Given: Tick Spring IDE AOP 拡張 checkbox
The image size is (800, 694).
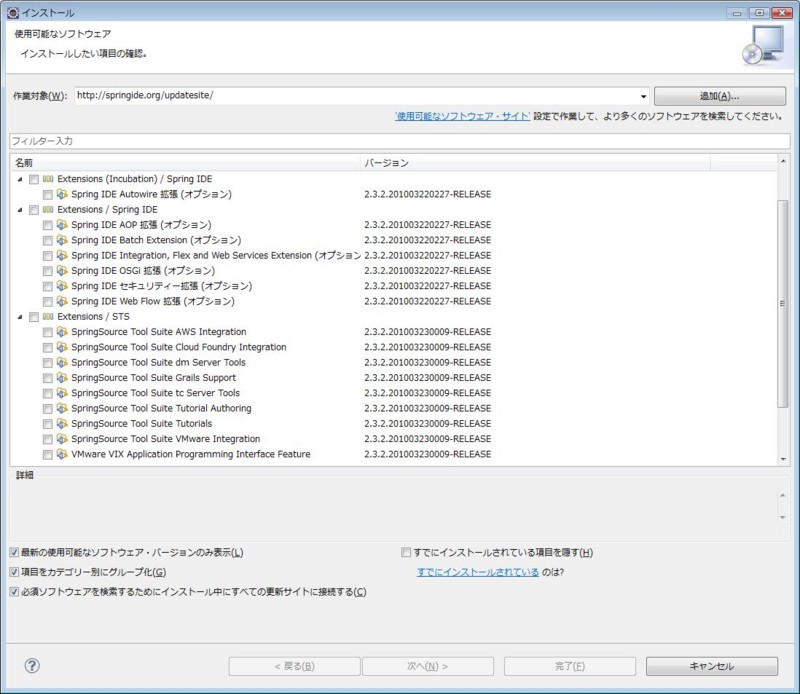Looking at the screenshot, I should [47, 225].
